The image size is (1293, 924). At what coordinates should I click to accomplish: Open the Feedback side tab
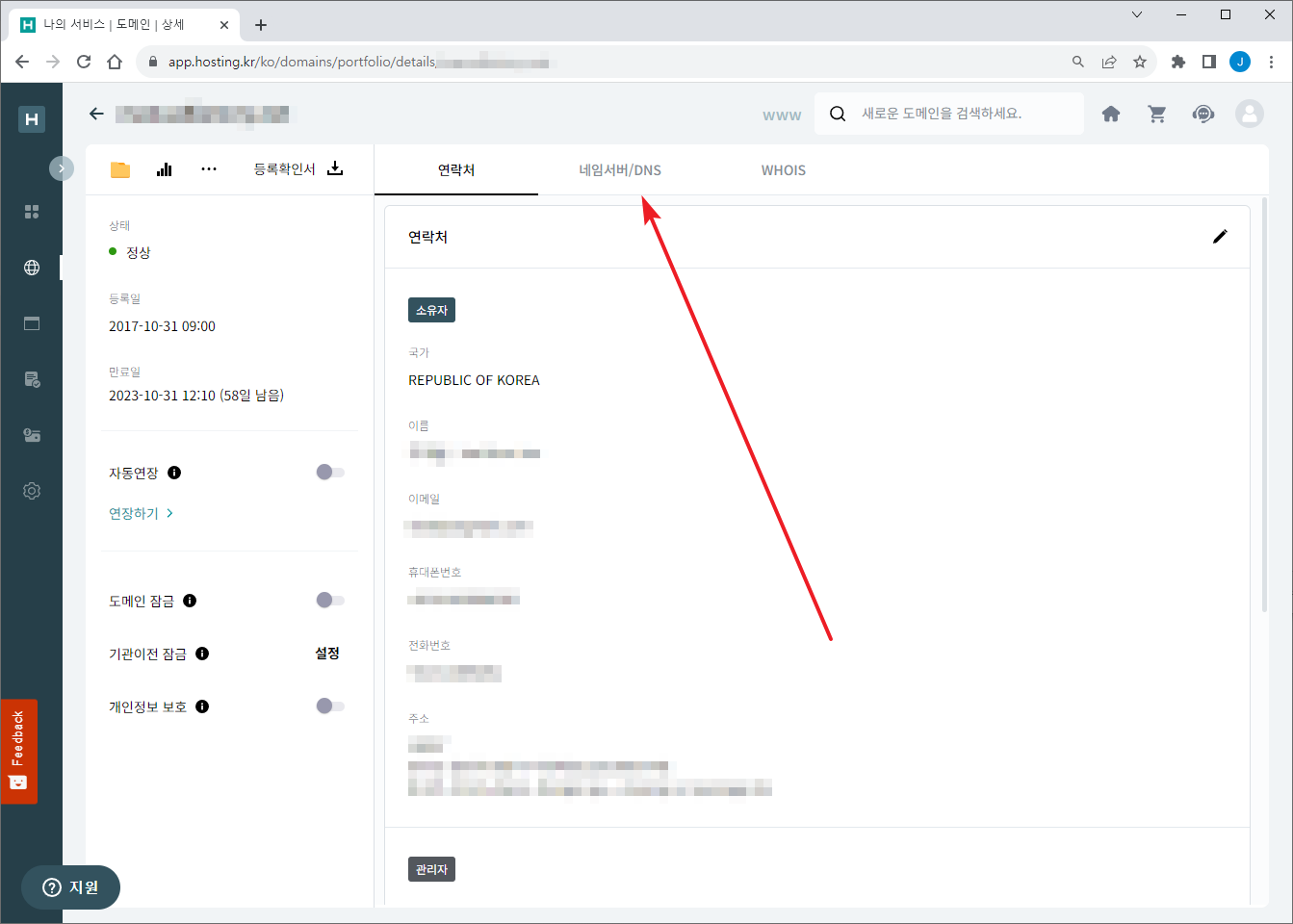[x=18, y=751]
